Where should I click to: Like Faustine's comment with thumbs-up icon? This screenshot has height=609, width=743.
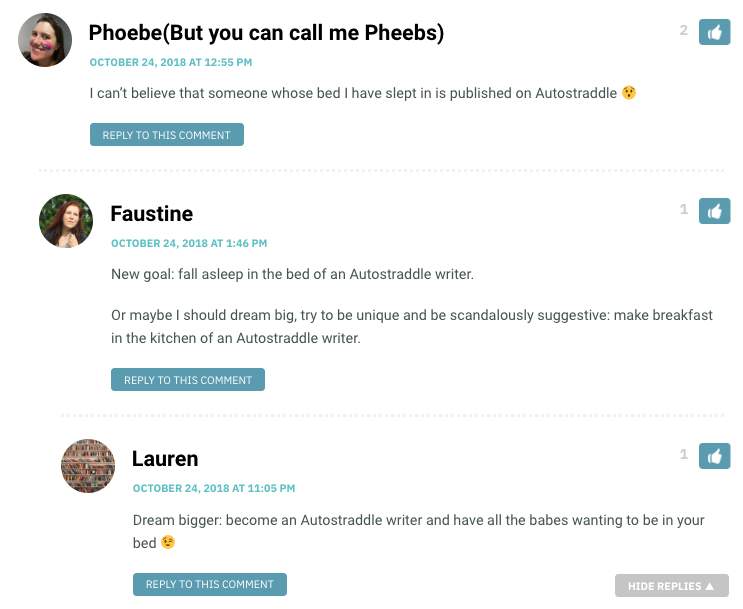tap(714, 211)
